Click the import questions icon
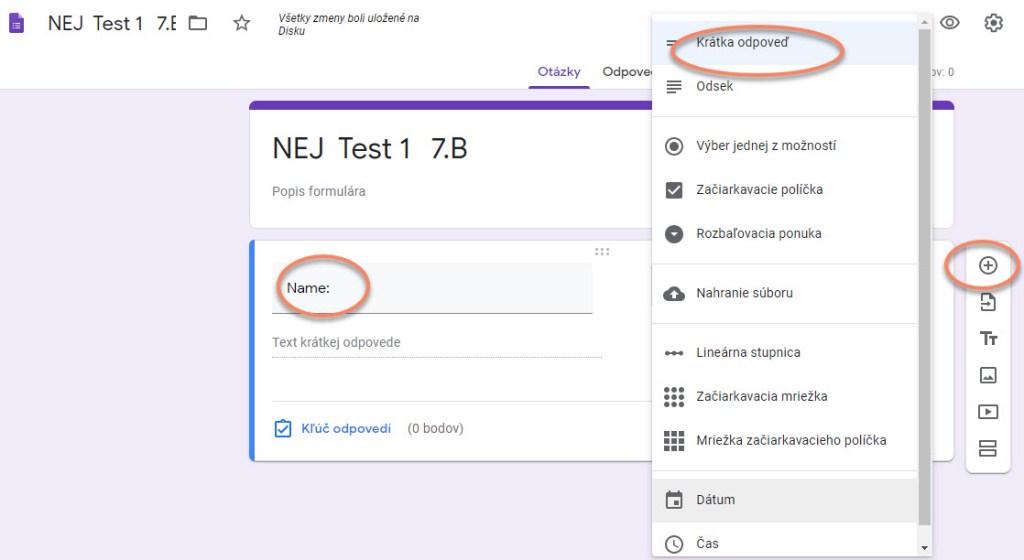Screen dimensions: 1024x560 tap(988, 303)
